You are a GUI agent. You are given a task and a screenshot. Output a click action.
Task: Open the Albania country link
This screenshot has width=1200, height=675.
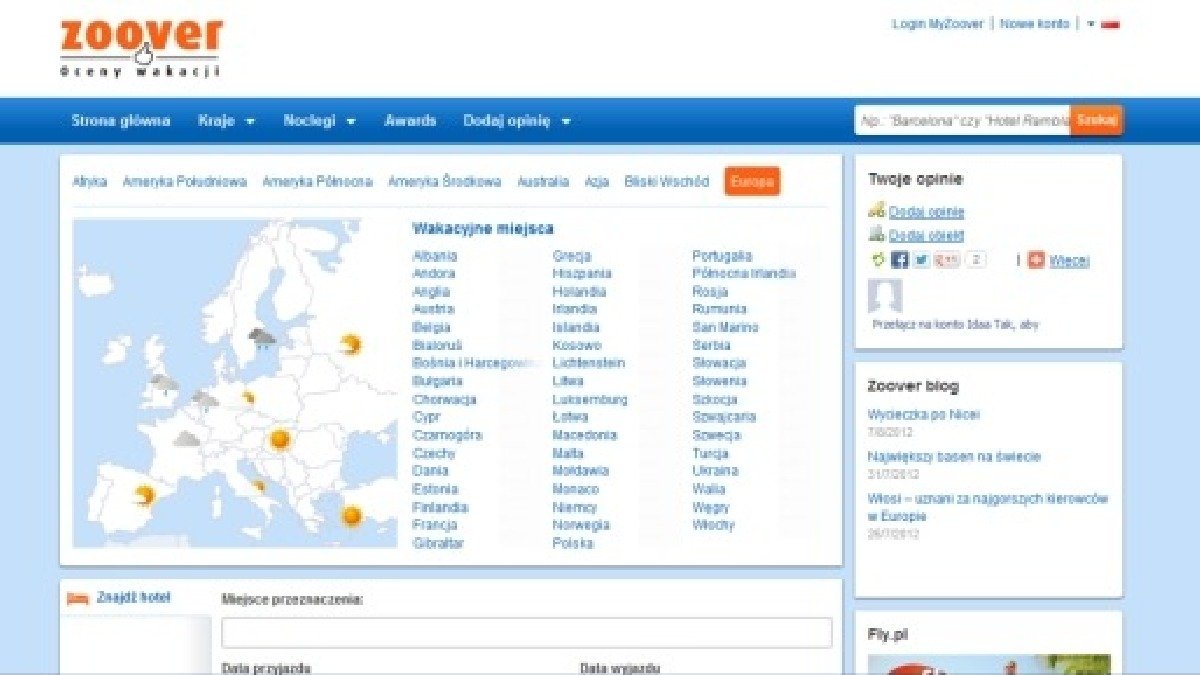(x=435, y=256)
